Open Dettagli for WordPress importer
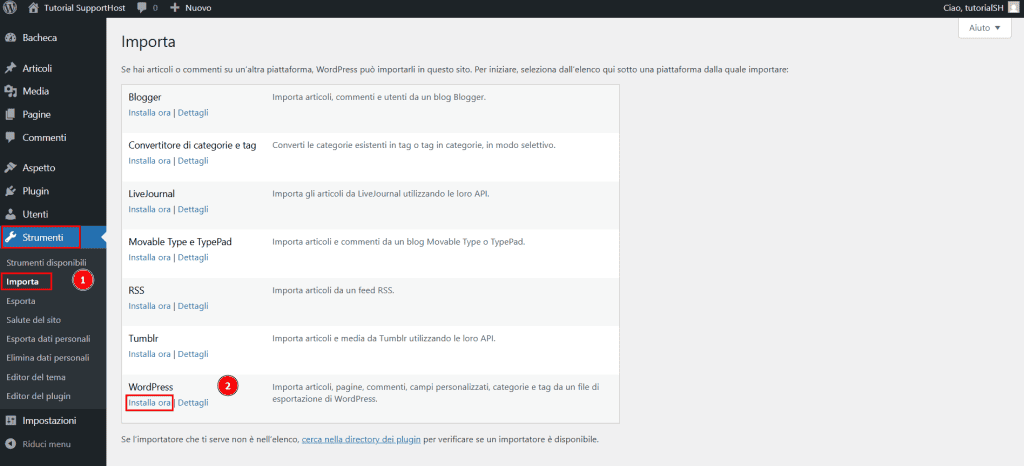This screenshot has height=466, width=1024. pos(193,403)
